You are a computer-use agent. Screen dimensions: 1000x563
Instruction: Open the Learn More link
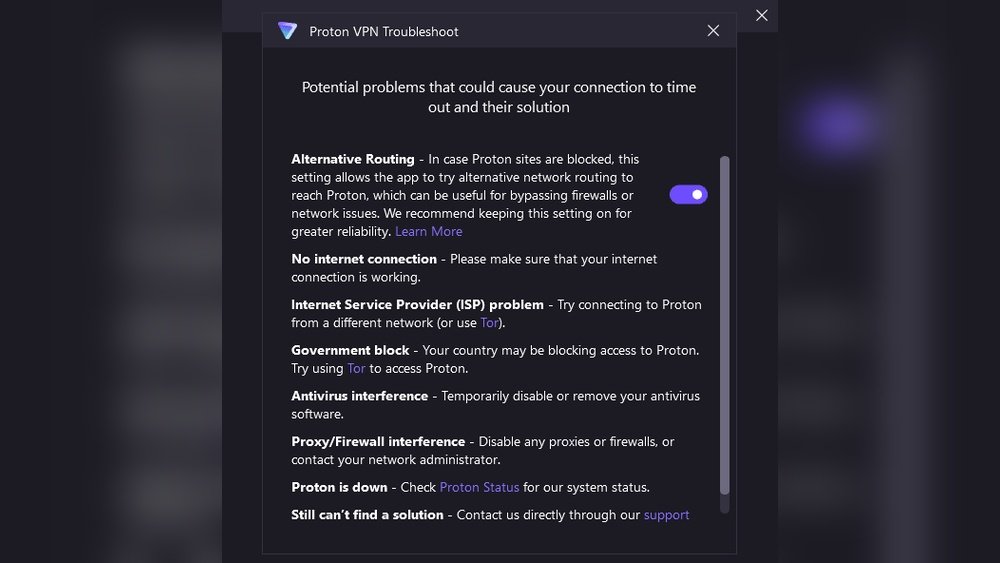[428, 231]
